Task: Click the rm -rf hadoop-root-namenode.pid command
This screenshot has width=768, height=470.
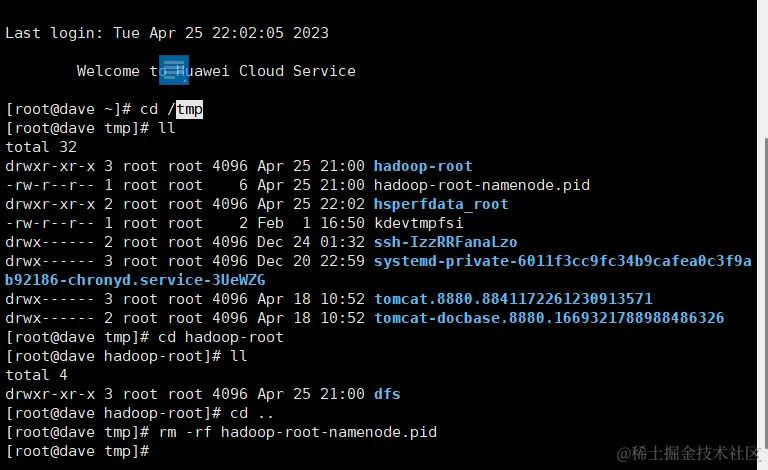Action: tap(297, 432)
